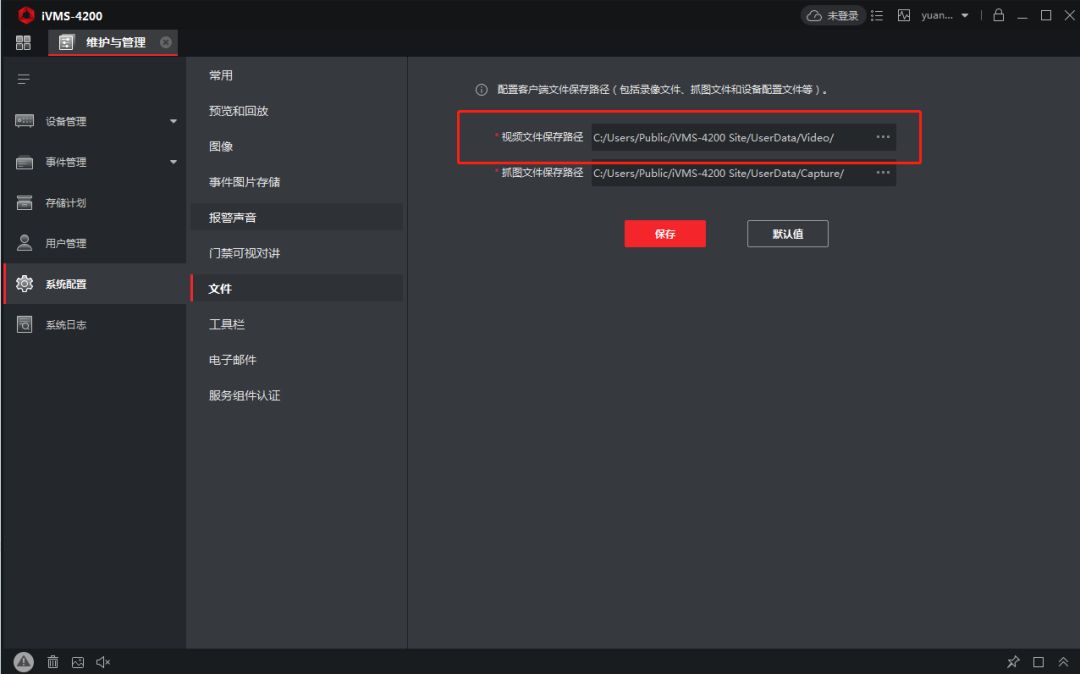The image size is (1080, 674).
Task: Select the 报警声音 settings item
Action: click(233, 217)
